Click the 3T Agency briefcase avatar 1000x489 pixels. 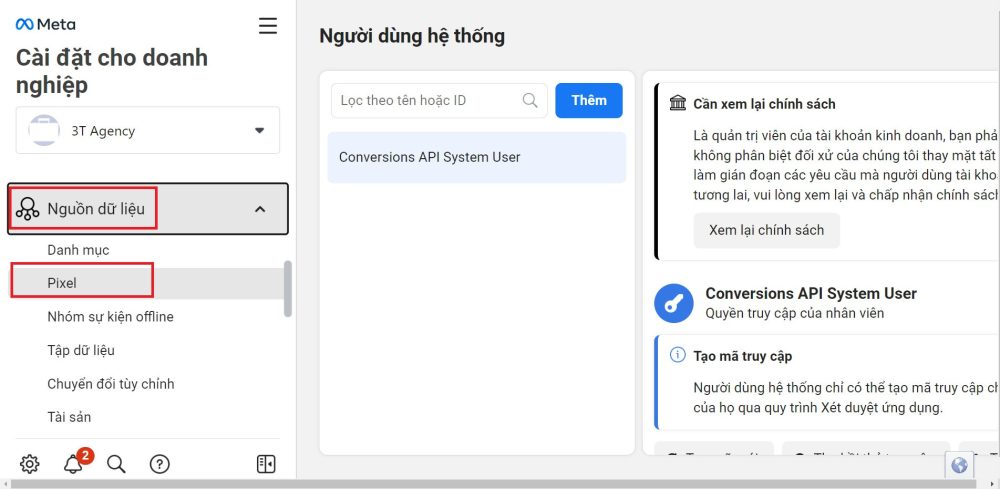click(44, 131)
